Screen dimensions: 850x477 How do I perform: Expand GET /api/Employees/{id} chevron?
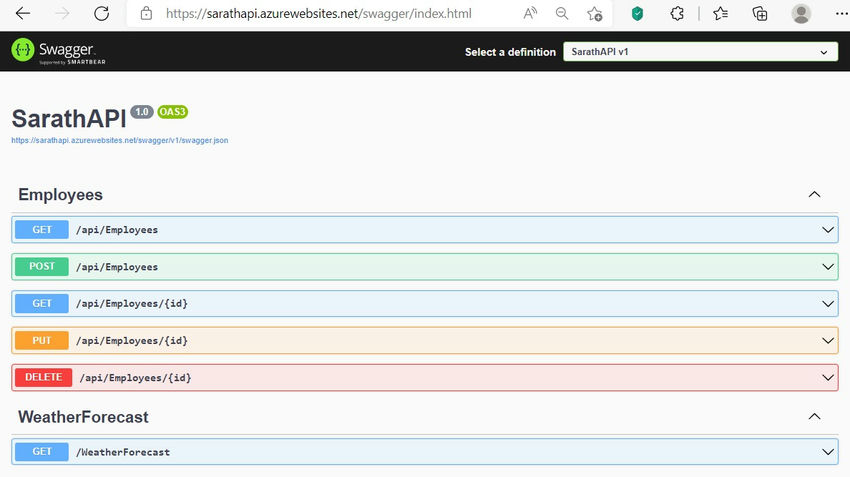click(828, 304)
